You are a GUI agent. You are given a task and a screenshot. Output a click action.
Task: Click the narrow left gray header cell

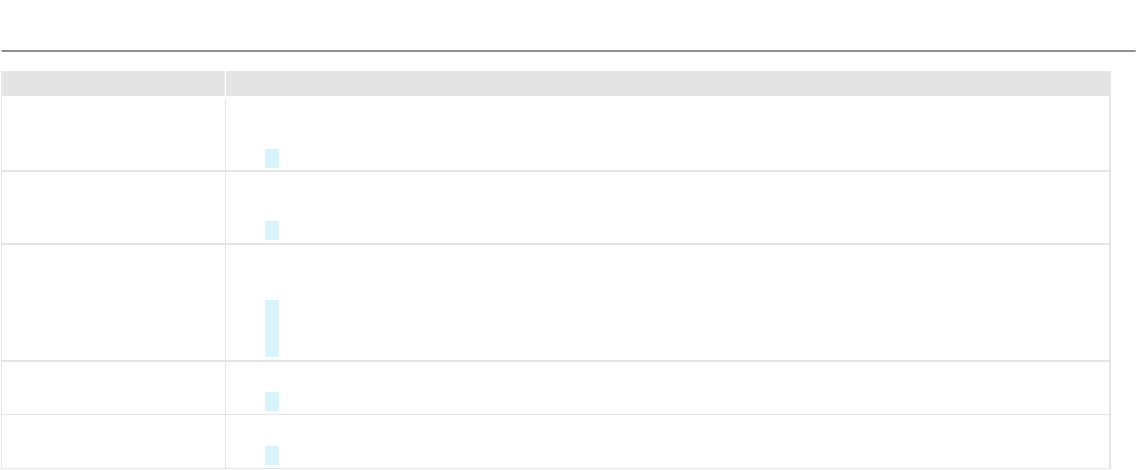113,83
